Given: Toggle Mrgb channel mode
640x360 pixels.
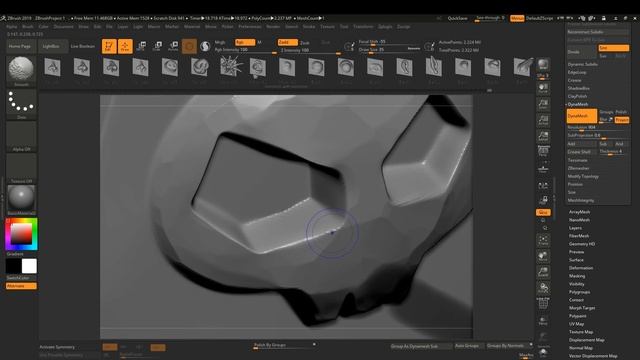Looking at the screenshot, I should pyautogui.click(x=220, y=42).
